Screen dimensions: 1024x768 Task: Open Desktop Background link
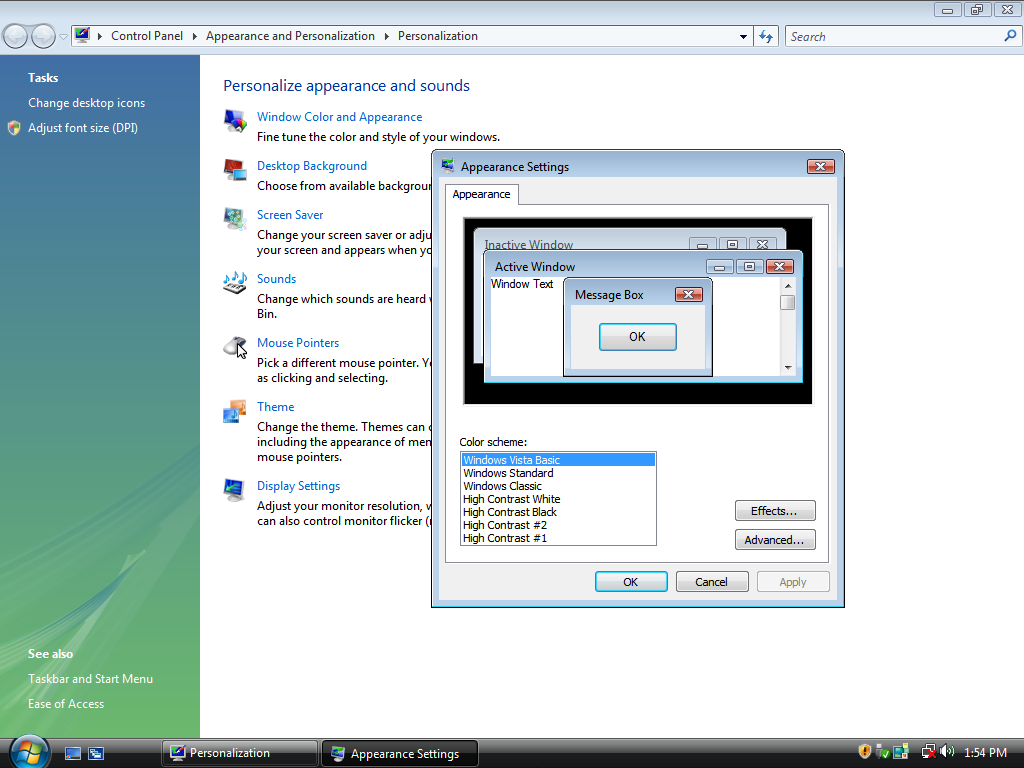click(312, 166)
